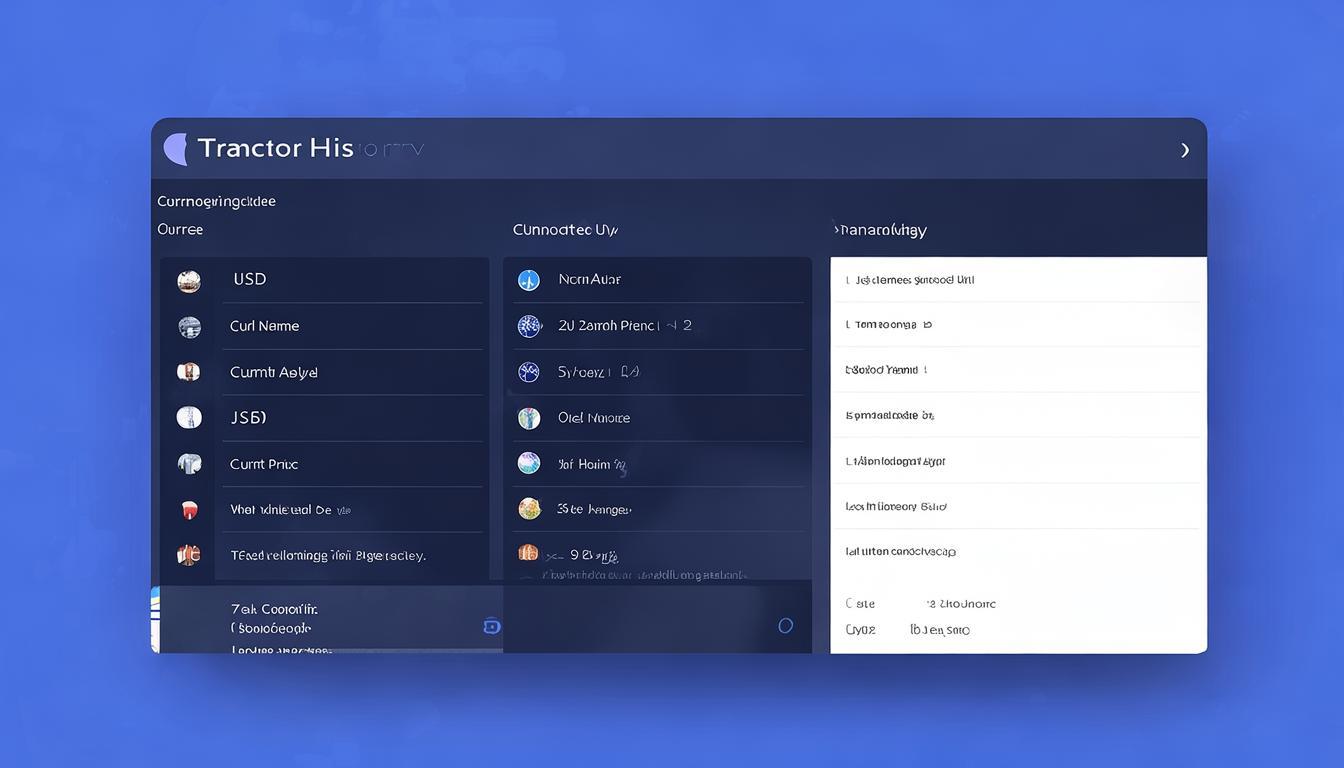Image resolution: width=1344 pixels, height=768 pixels.
Task: Toggle the small blue square icon in bottom bar
Action: click(x=491, y=626)
